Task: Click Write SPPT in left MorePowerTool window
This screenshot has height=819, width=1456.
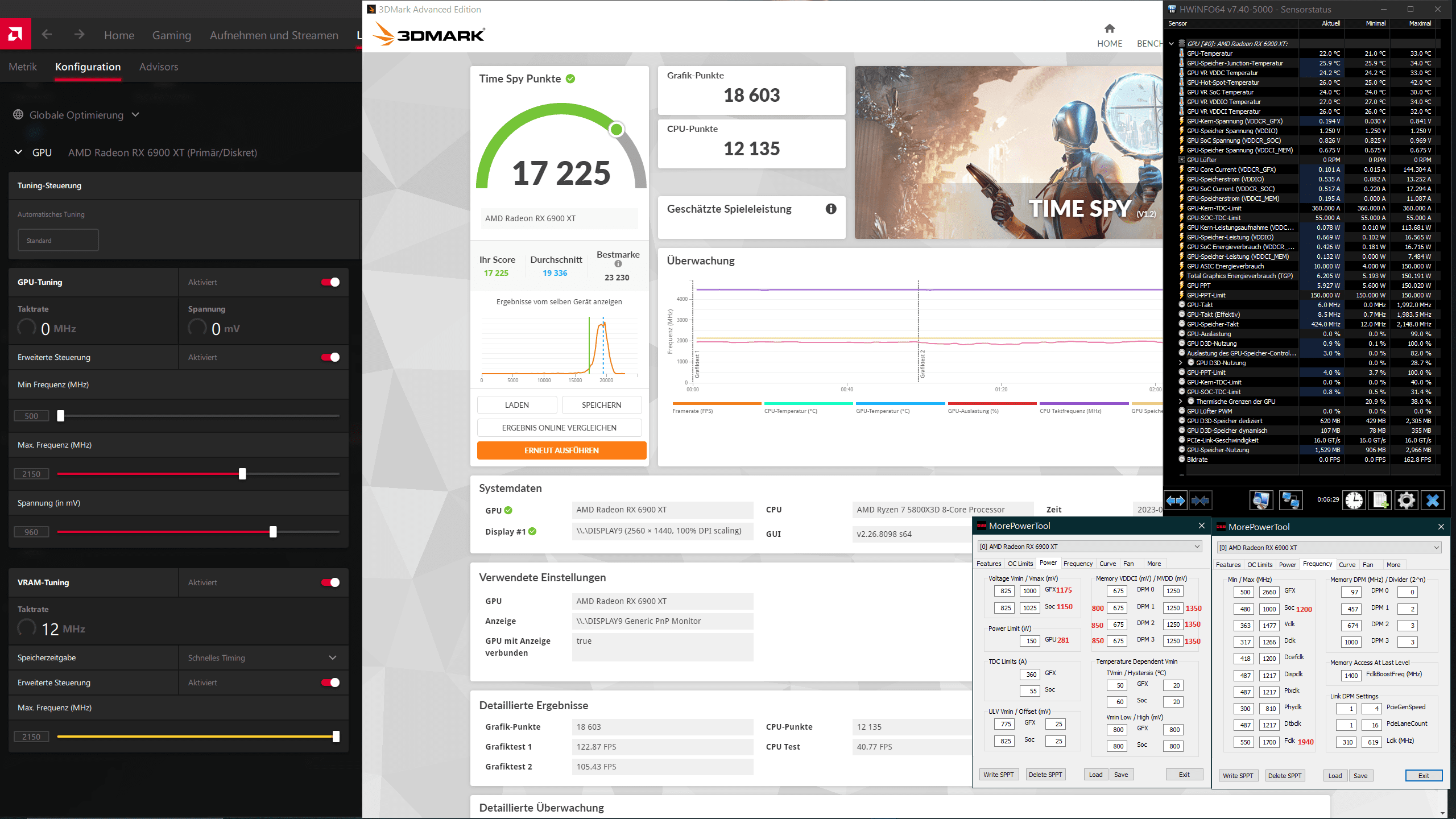Action: coord(999,775)
